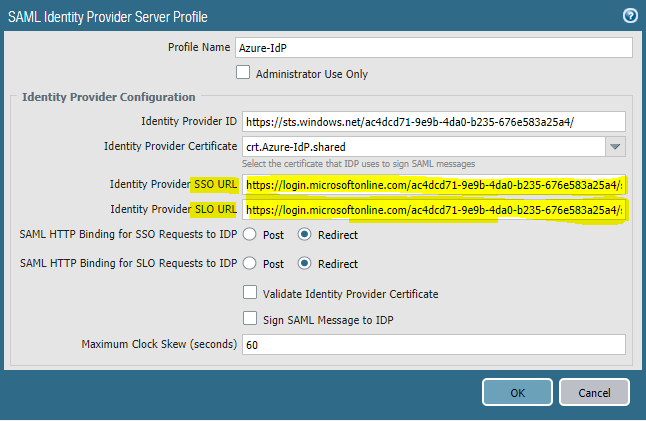This screenshot has width=646, height=421.
Task: Click the certificate dropdown arrow
Action: (x=615, y=147)
